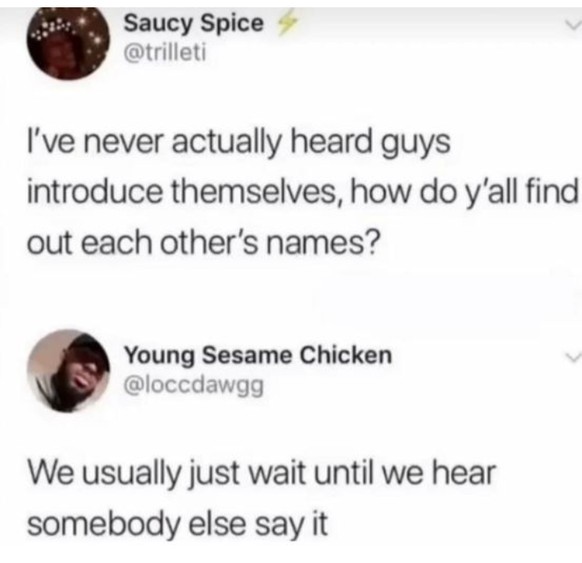This screenshot has width=582, height=563.
Task: Click the word "Spice" in the first author's name
Action: coord(232,24)
